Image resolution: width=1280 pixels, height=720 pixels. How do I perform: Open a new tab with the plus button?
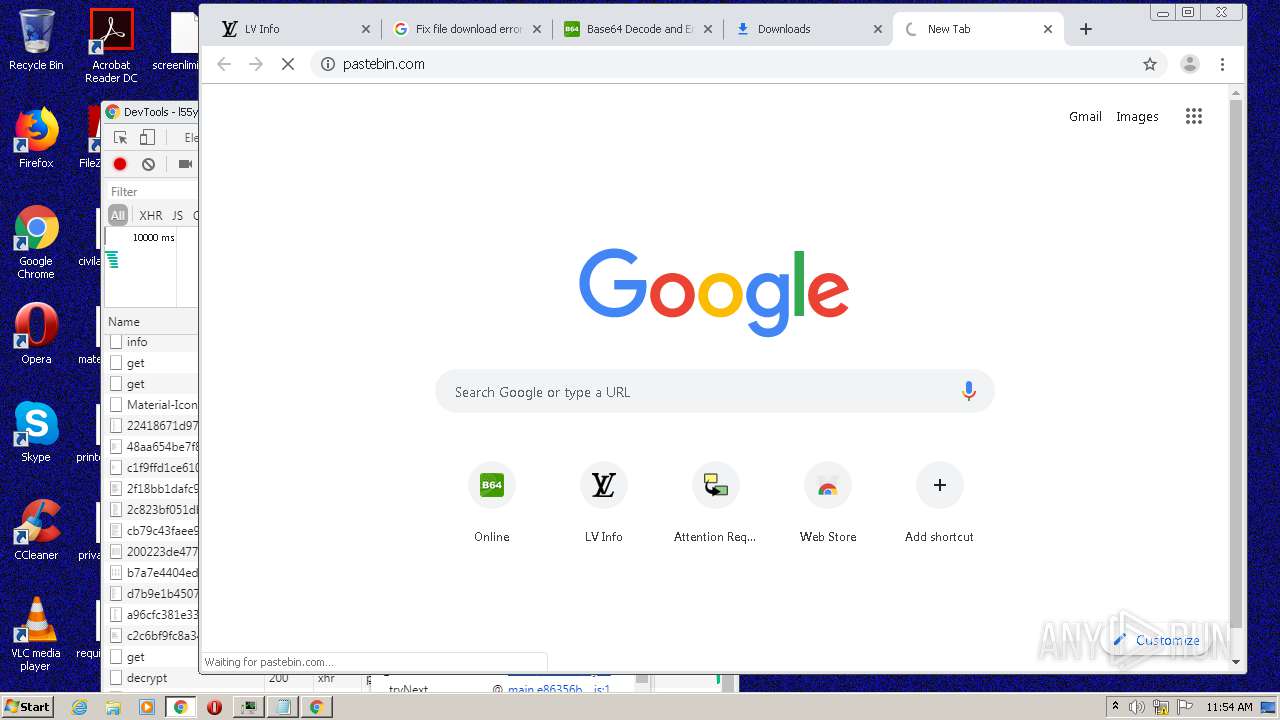point(1086,29)
